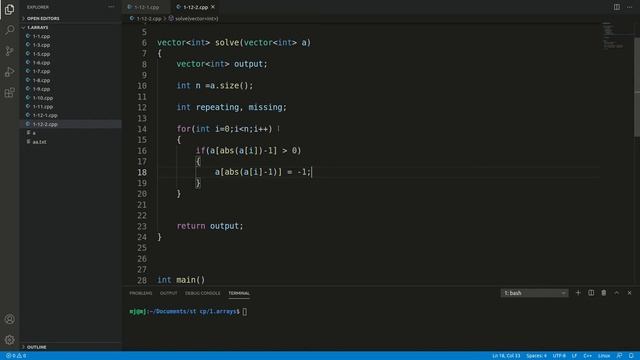Change file encoding via 'UTF-8'
This screenshot has height=360, width=640.
(x=559, y=356)
